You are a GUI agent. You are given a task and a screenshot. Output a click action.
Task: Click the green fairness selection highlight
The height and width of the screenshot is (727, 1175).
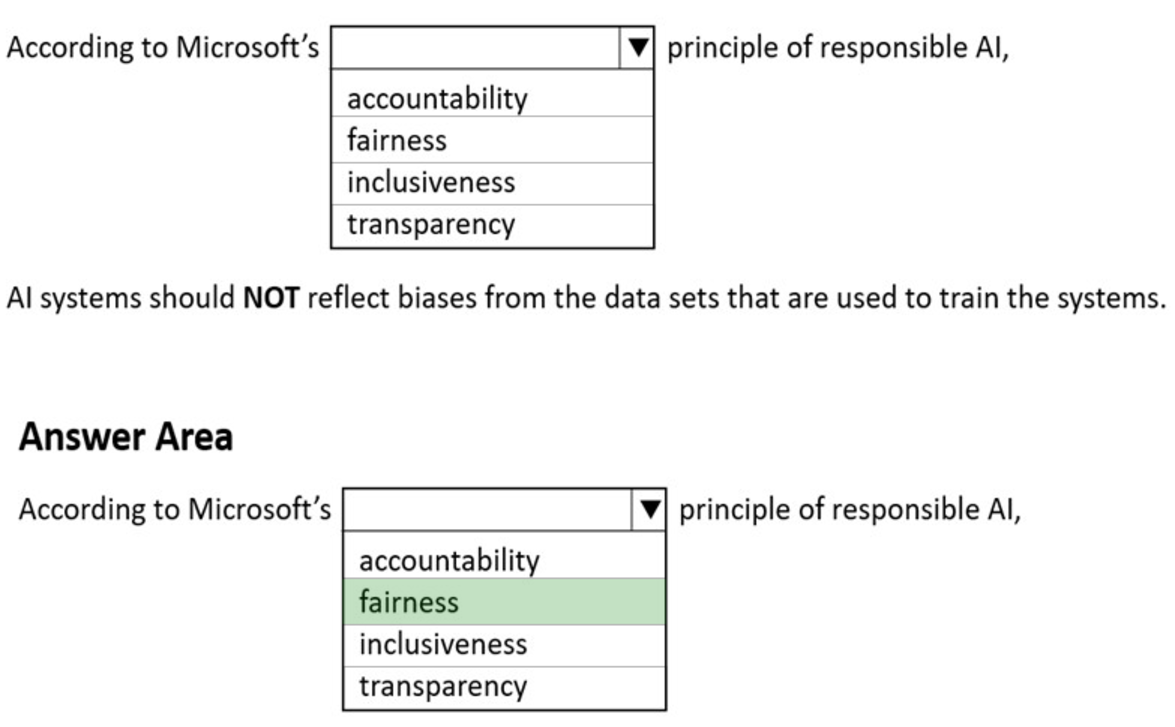pyautogui.click(x=500, y=602)
